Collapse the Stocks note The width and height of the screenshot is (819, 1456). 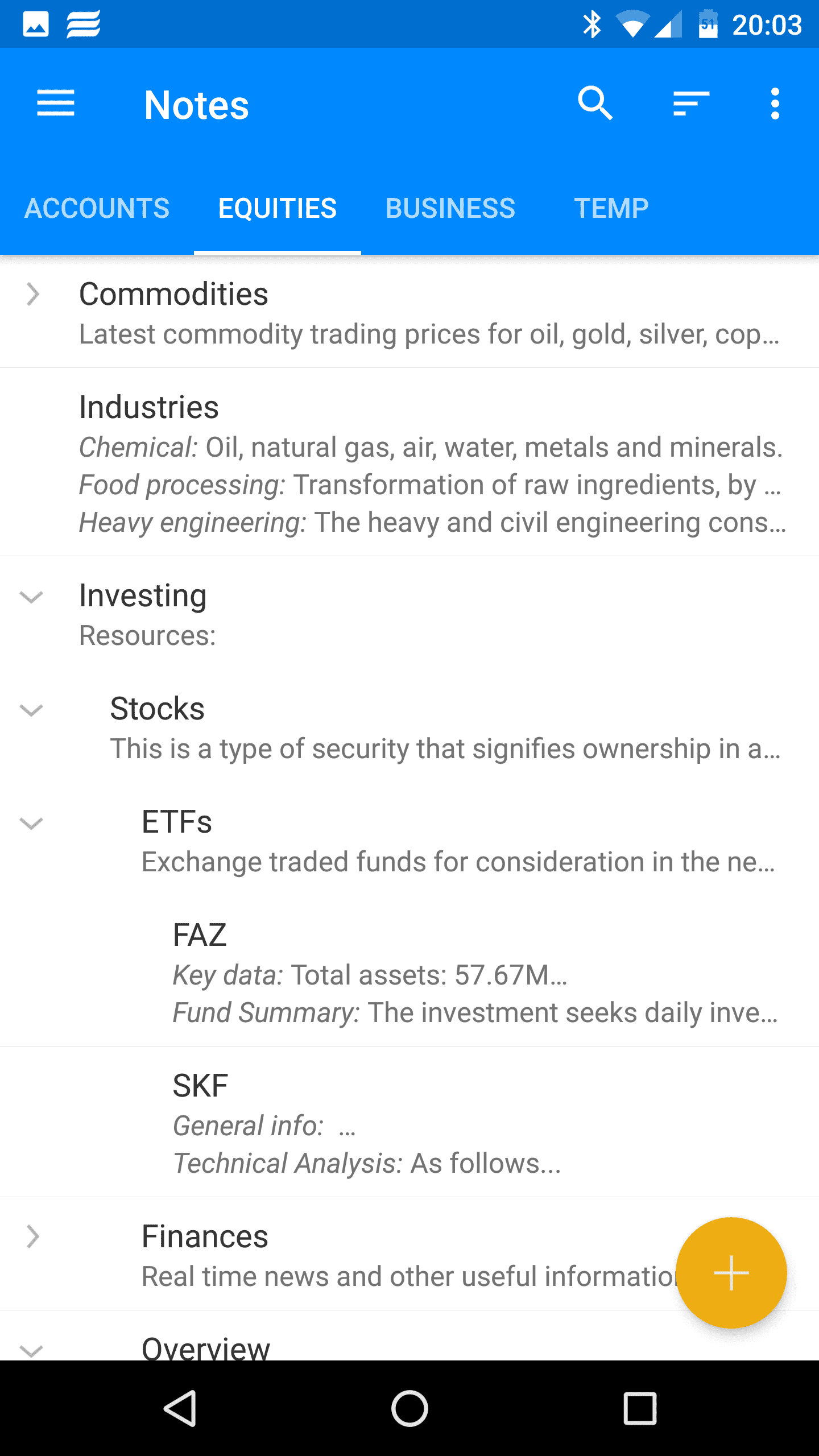[31, 710]
